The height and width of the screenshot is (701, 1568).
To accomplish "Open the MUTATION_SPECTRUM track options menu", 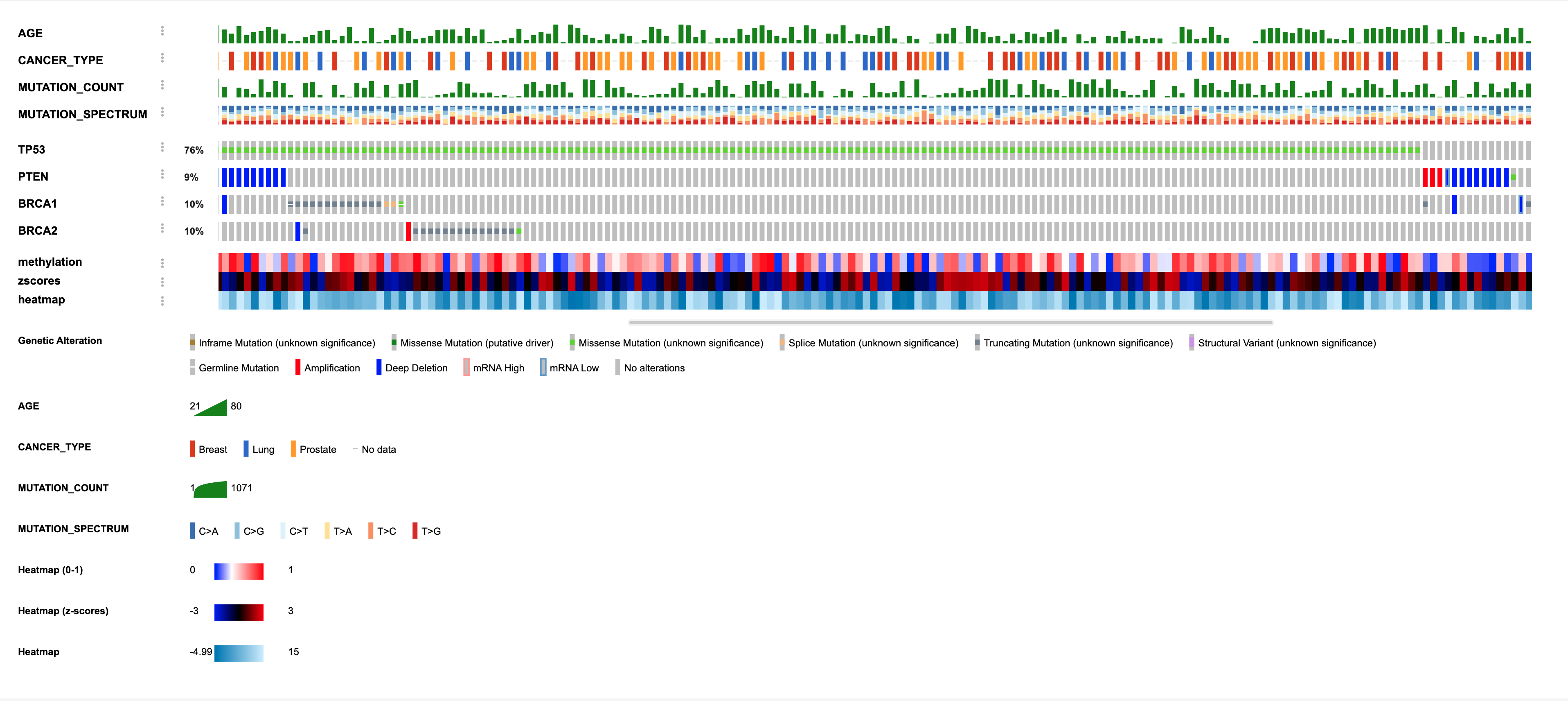I will pos(162,112).
